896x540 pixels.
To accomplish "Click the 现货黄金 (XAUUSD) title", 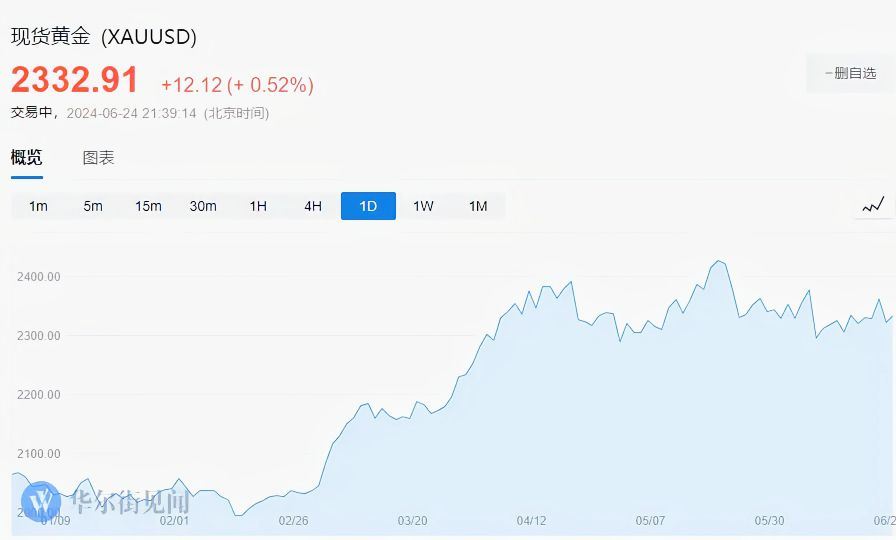I will click(x=104, y=37).
